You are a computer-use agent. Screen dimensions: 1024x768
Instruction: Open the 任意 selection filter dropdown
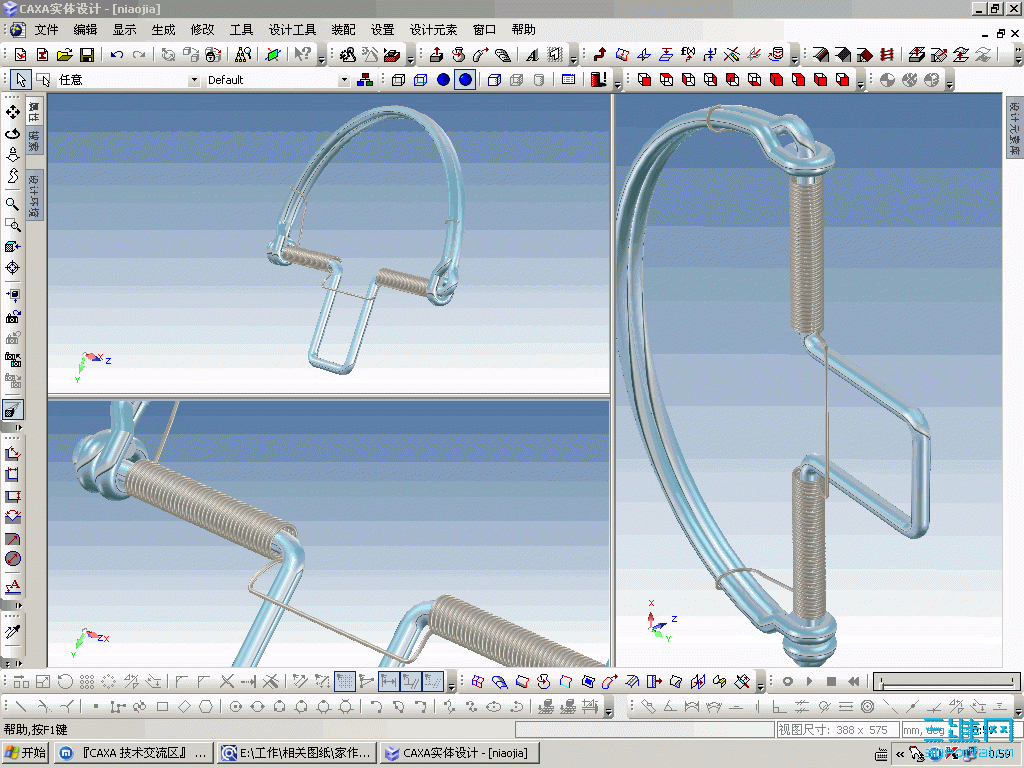194,80
